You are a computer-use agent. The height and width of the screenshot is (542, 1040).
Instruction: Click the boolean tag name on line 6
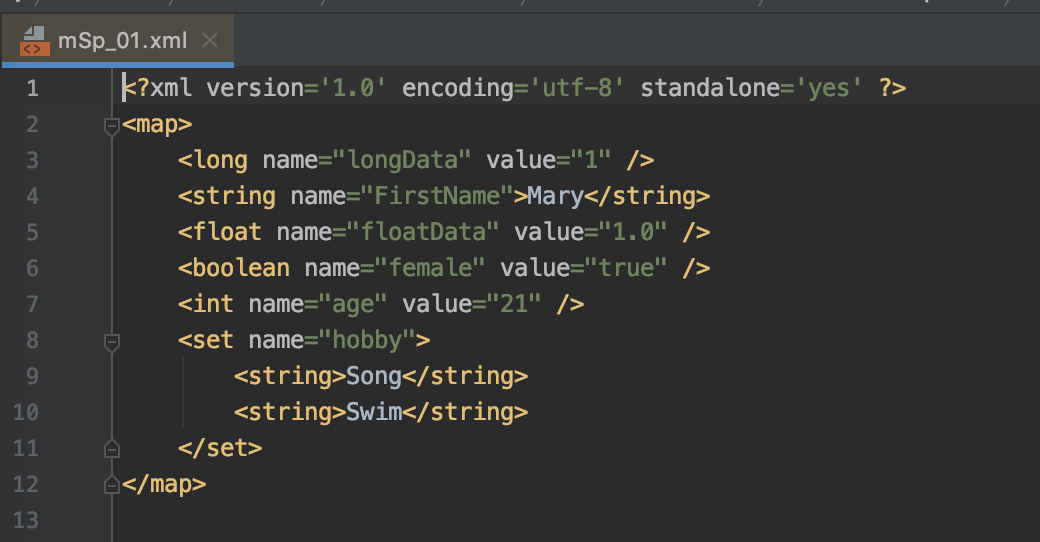241,268
